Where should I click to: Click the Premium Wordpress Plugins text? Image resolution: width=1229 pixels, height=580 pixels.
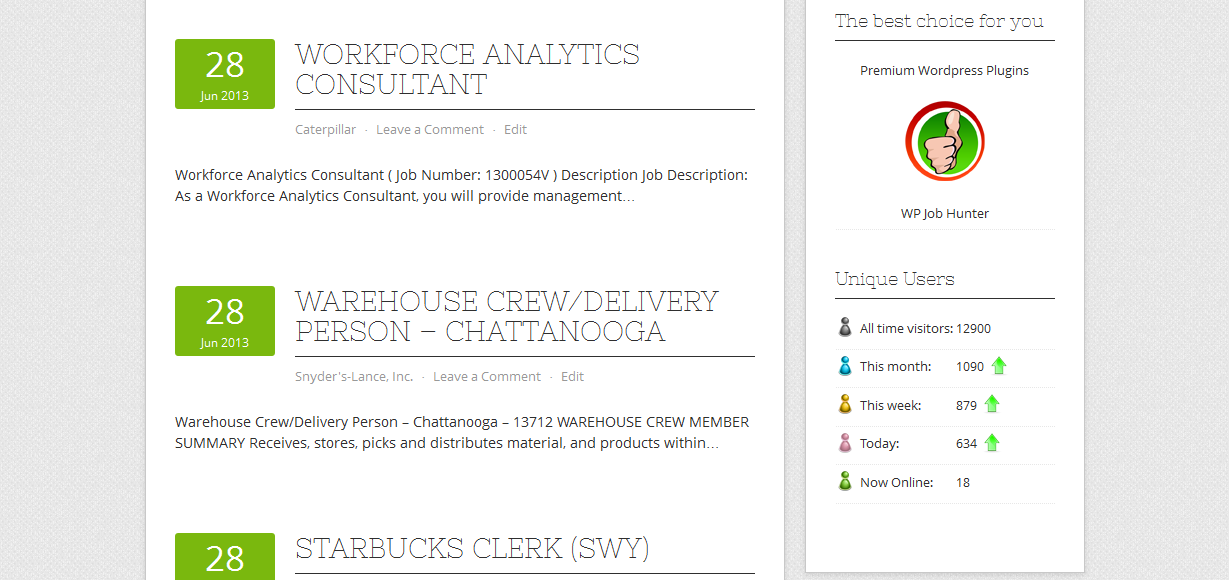click(944, 71)
